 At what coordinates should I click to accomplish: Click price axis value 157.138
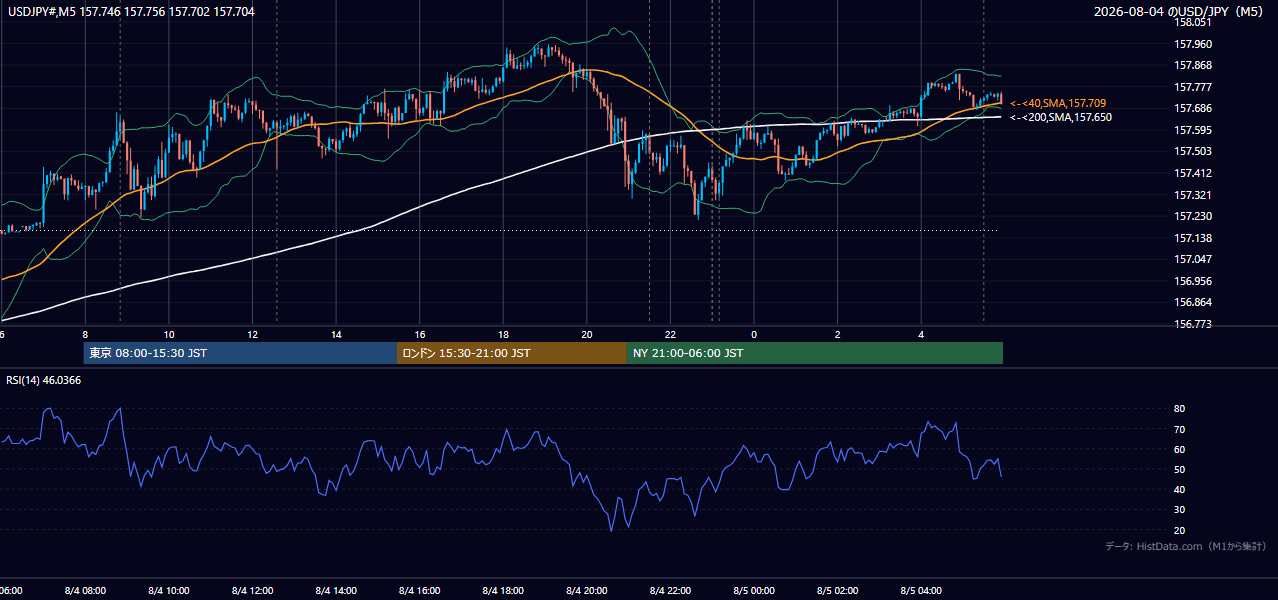click(1193, 238)
